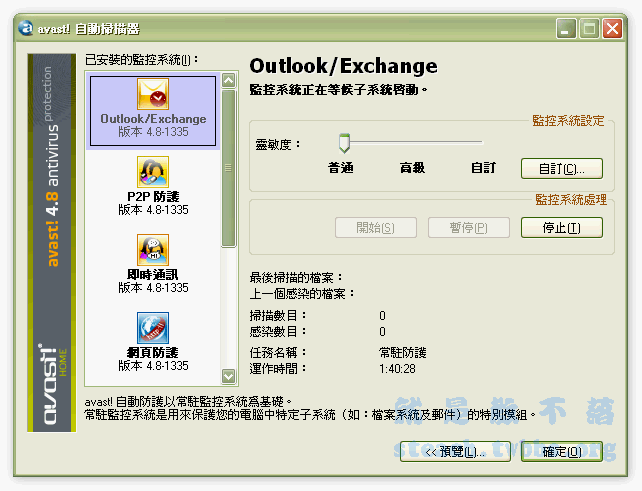Click the disabled 暫停(P) button
Screen dimensions: 642x491
click(x=469, y=228)
